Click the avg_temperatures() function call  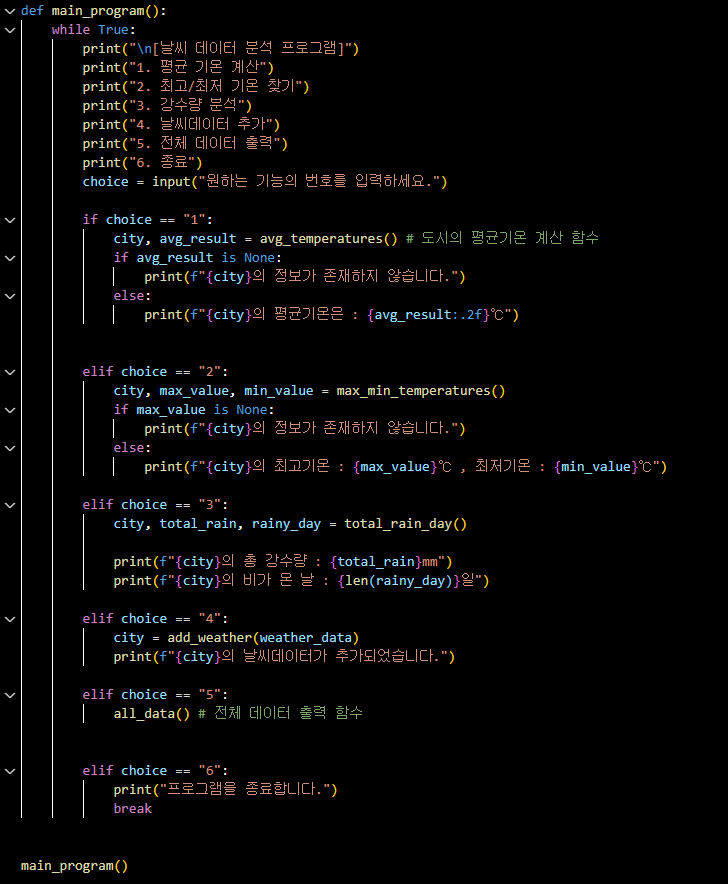coord(328,239)
